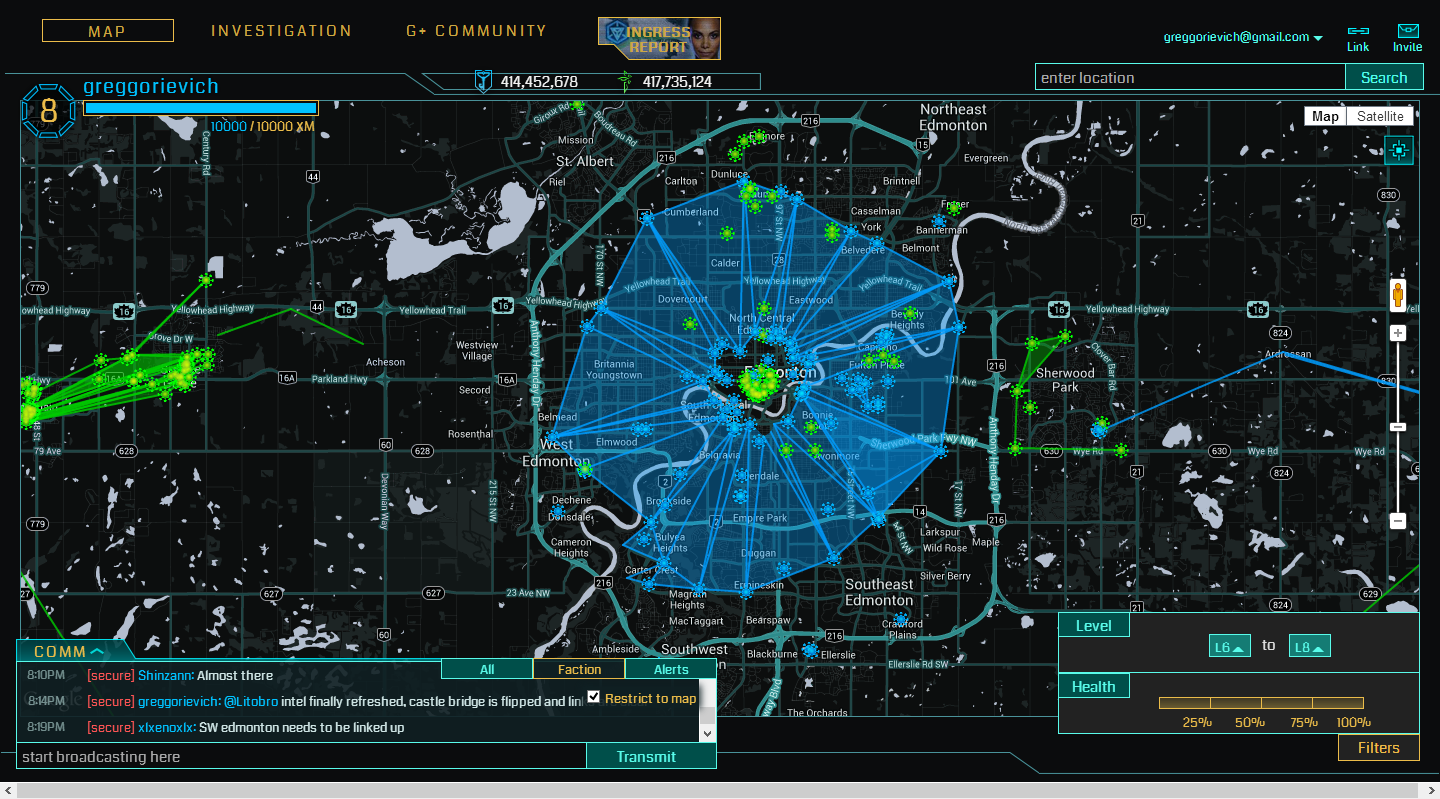Switch COMM to the Alerts tab
The height and width of the screenshot is (799, 1440).
671,669
